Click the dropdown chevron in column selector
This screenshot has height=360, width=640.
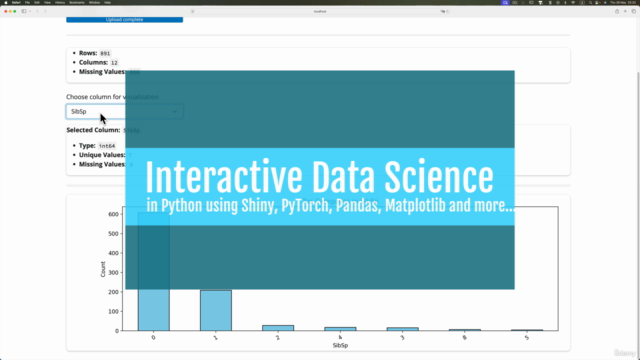(175, 111)
